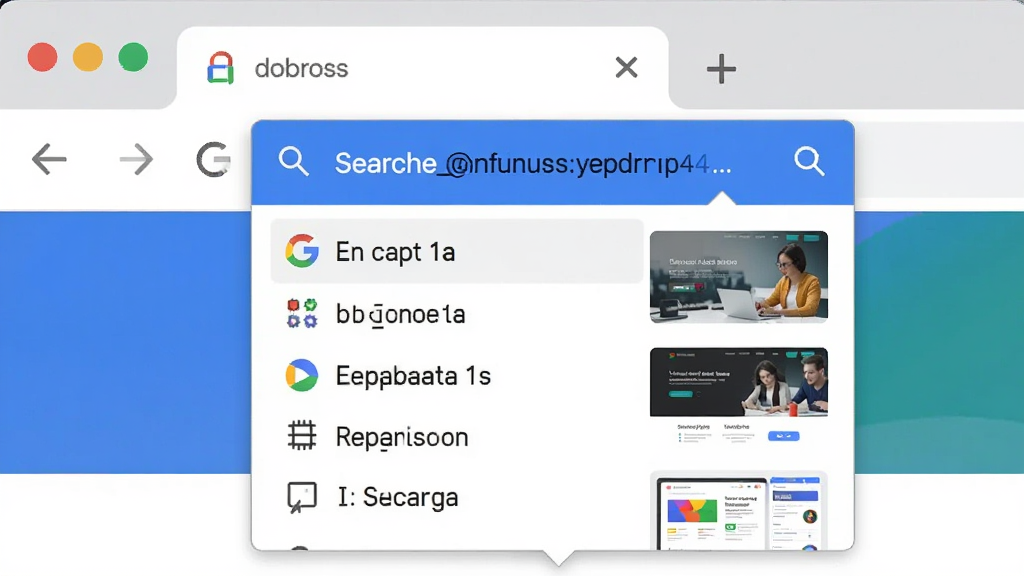
Task: Click the four-gear icon beside bbgonoe1a
Action: 302,313
